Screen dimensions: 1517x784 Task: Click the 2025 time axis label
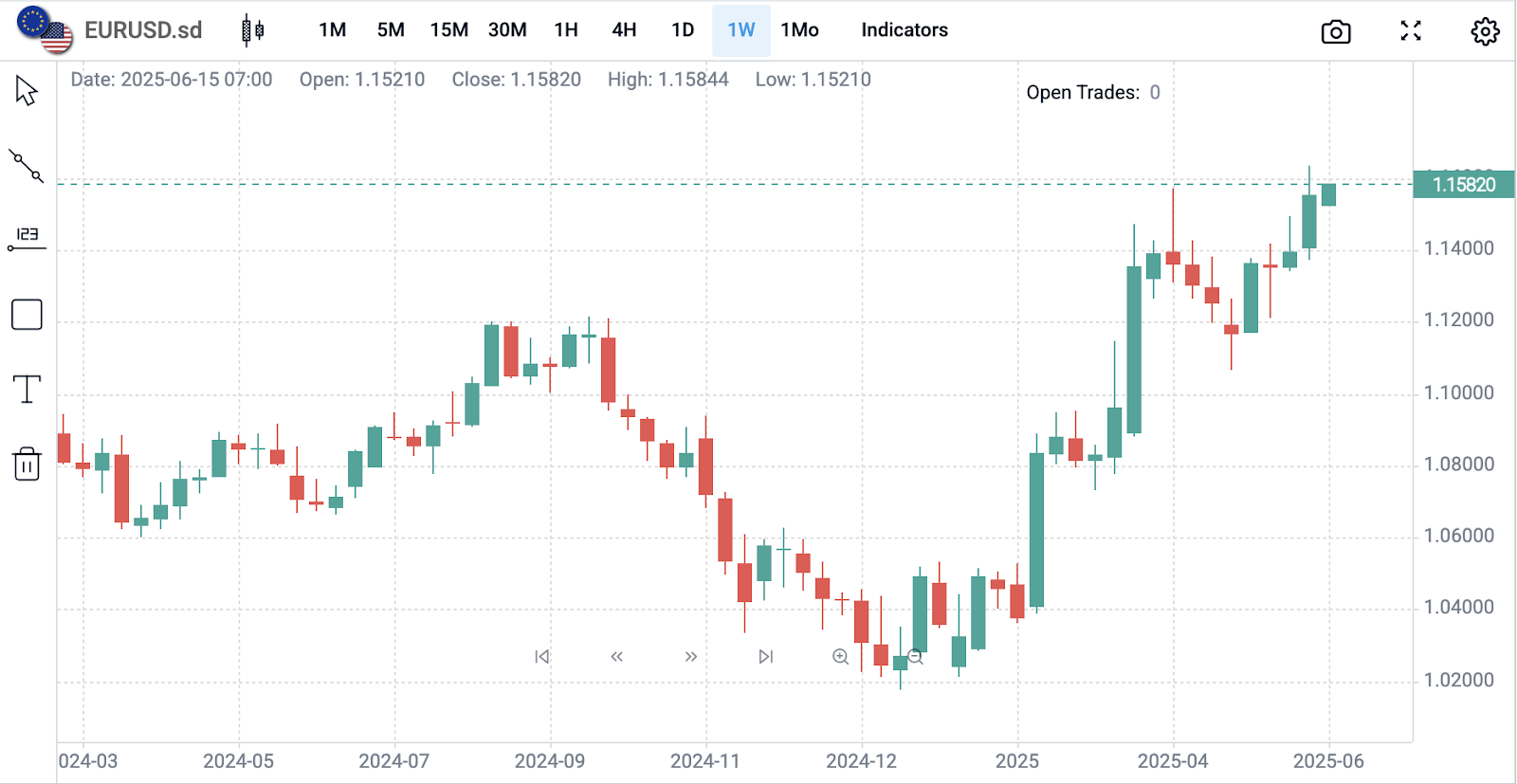pyautogui.click(x=1017, y=761)
